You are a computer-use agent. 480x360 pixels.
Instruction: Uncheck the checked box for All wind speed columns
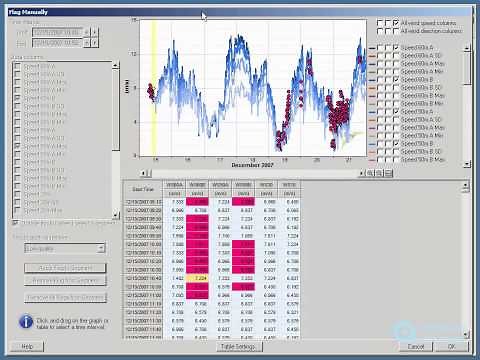click(x=396, y=23)
